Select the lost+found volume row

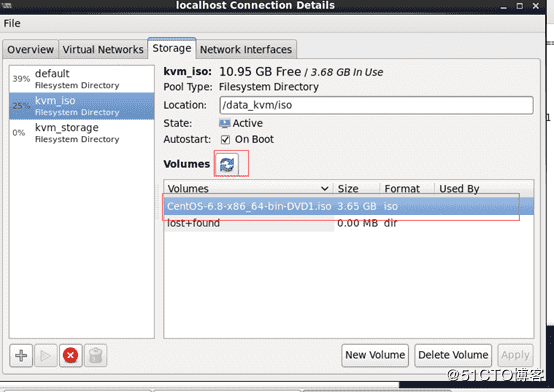click(x=348, y=223)
